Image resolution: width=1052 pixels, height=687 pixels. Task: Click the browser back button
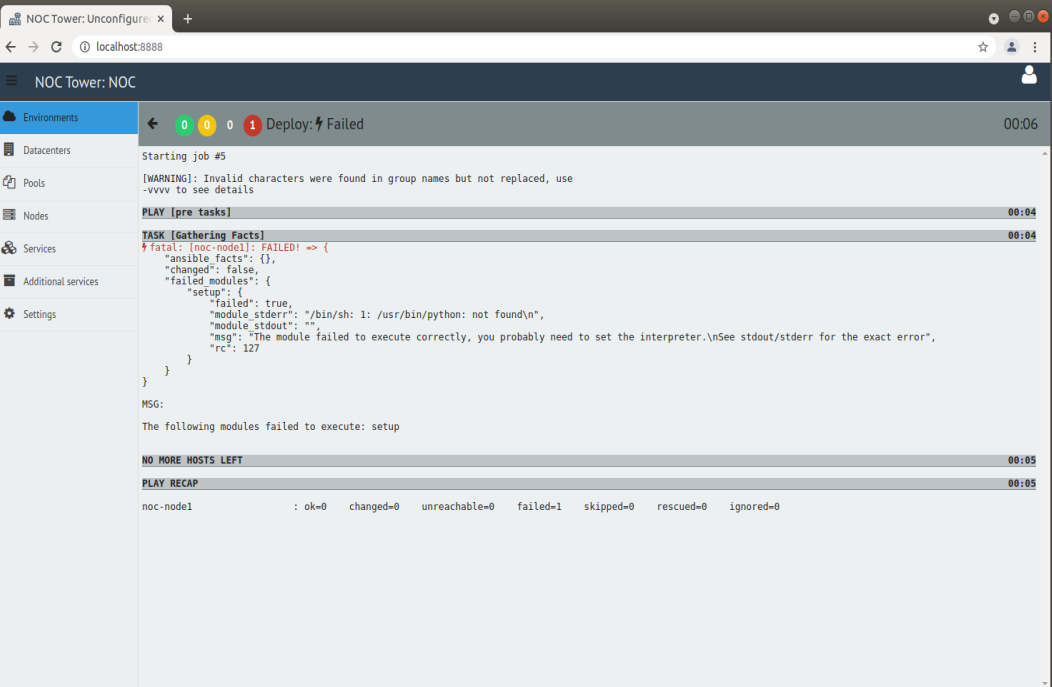[11, 46]
